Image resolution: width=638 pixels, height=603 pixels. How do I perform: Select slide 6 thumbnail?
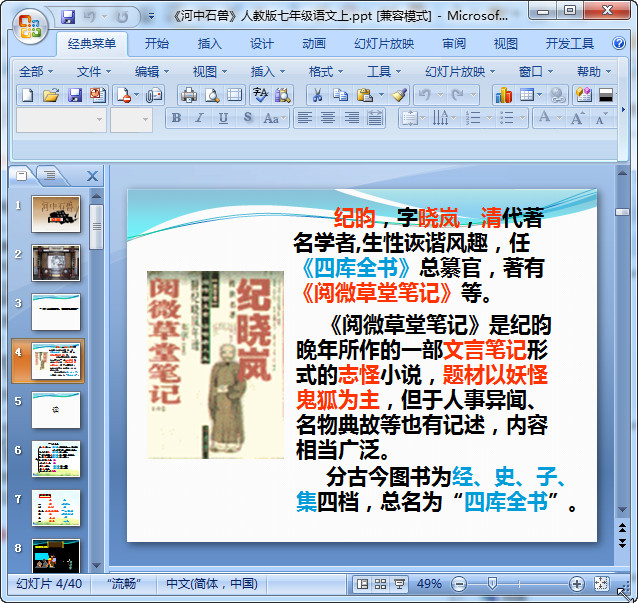[56, 459]
